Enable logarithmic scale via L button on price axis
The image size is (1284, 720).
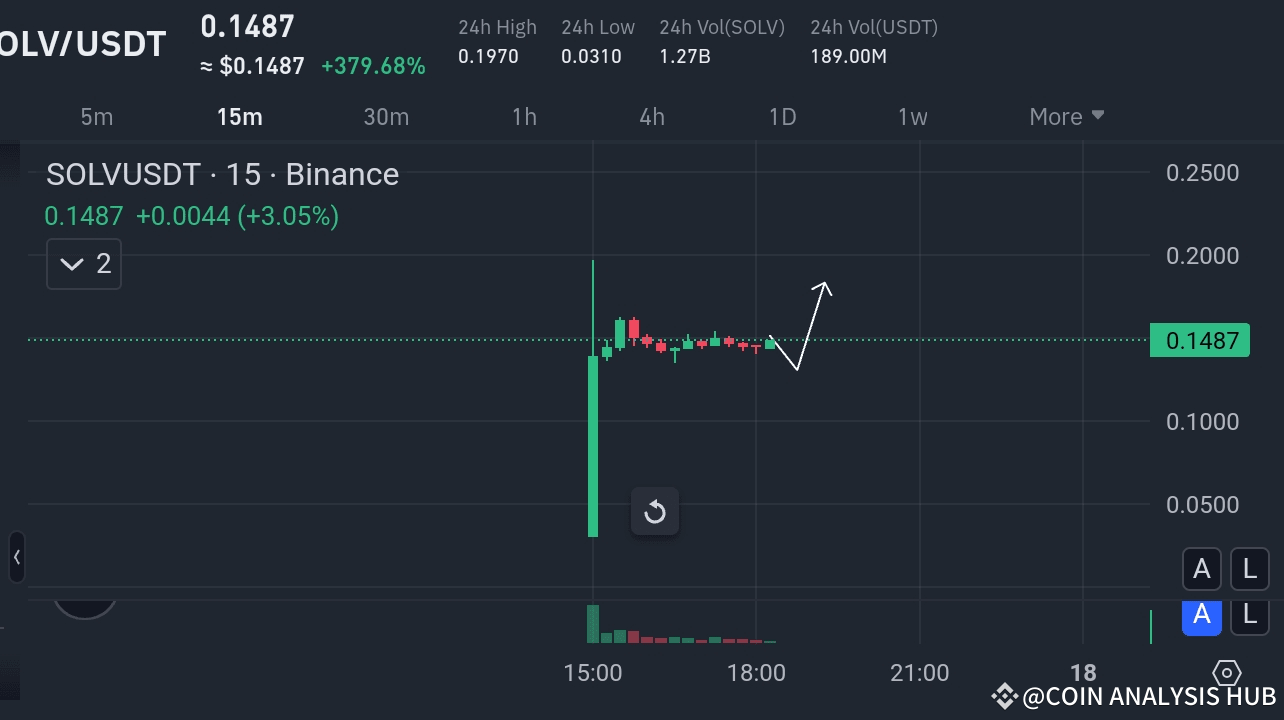(1249, 568)
